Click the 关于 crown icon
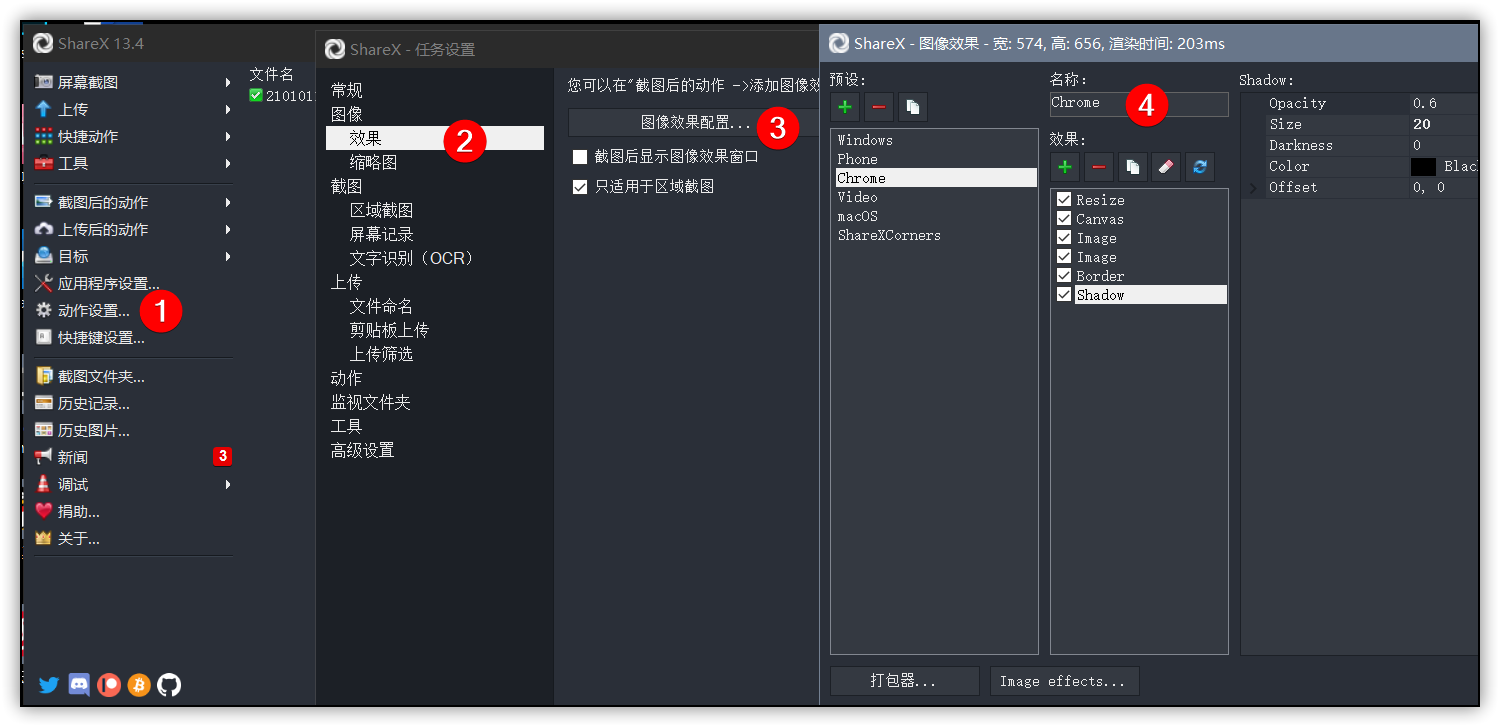1500x727 pixels. click(44, 538)
